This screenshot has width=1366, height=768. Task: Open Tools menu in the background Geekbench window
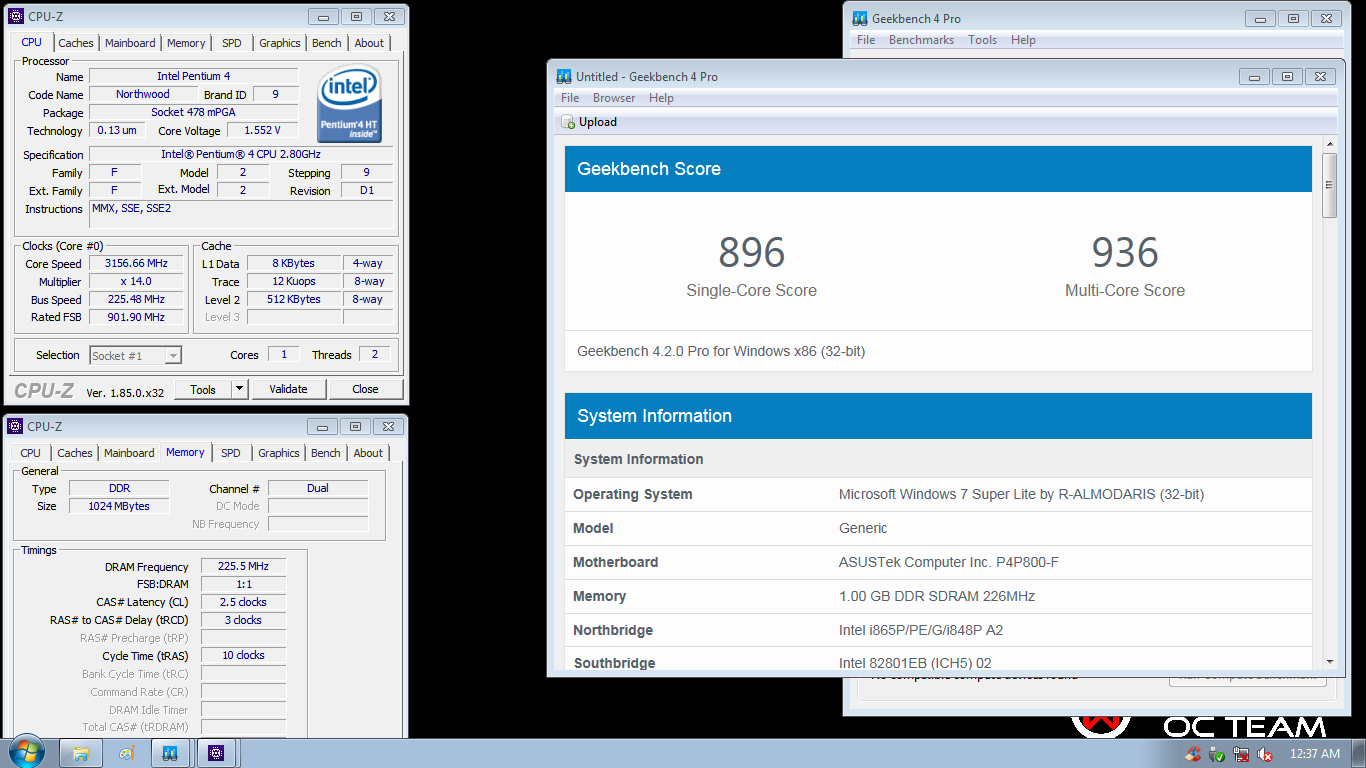[982, 40]
